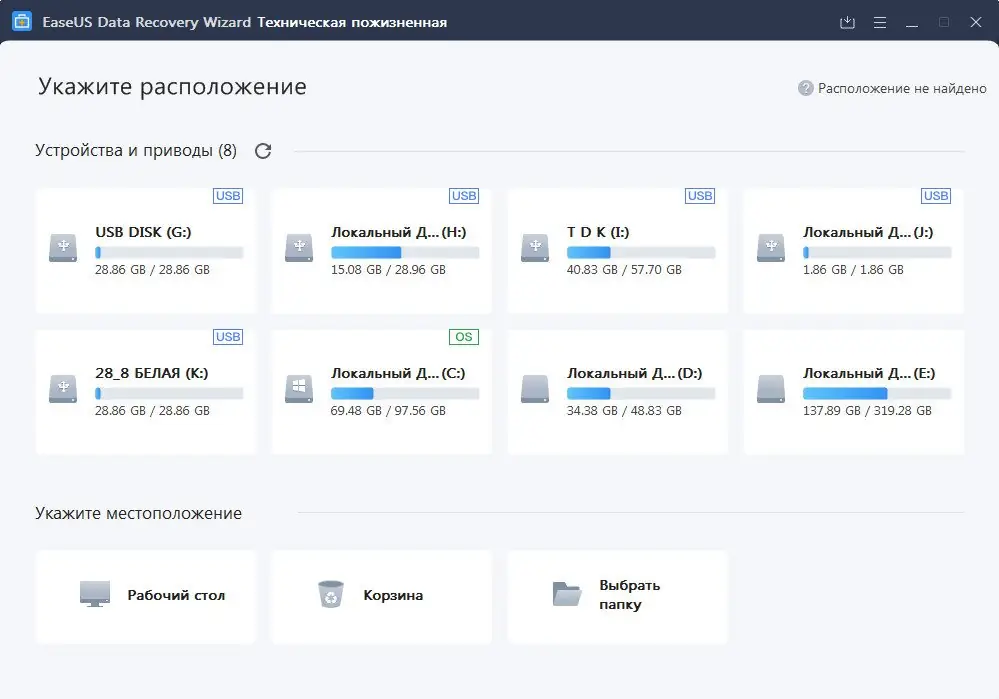Click the Windows OS disk icon on drive C:

(x=297, y=391)
